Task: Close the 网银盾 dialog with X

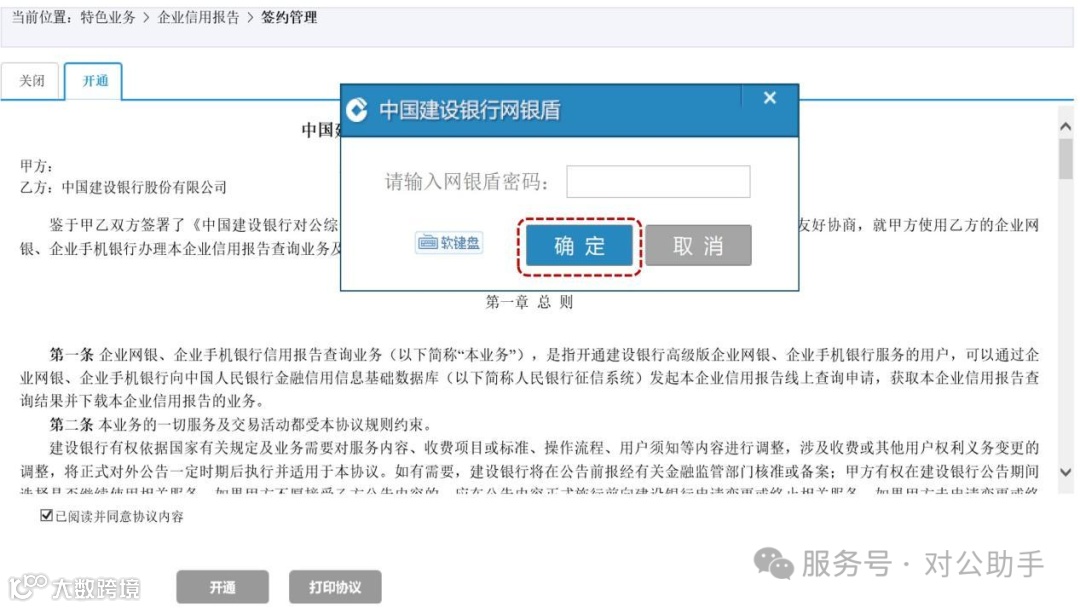Action: click(770, 98)
